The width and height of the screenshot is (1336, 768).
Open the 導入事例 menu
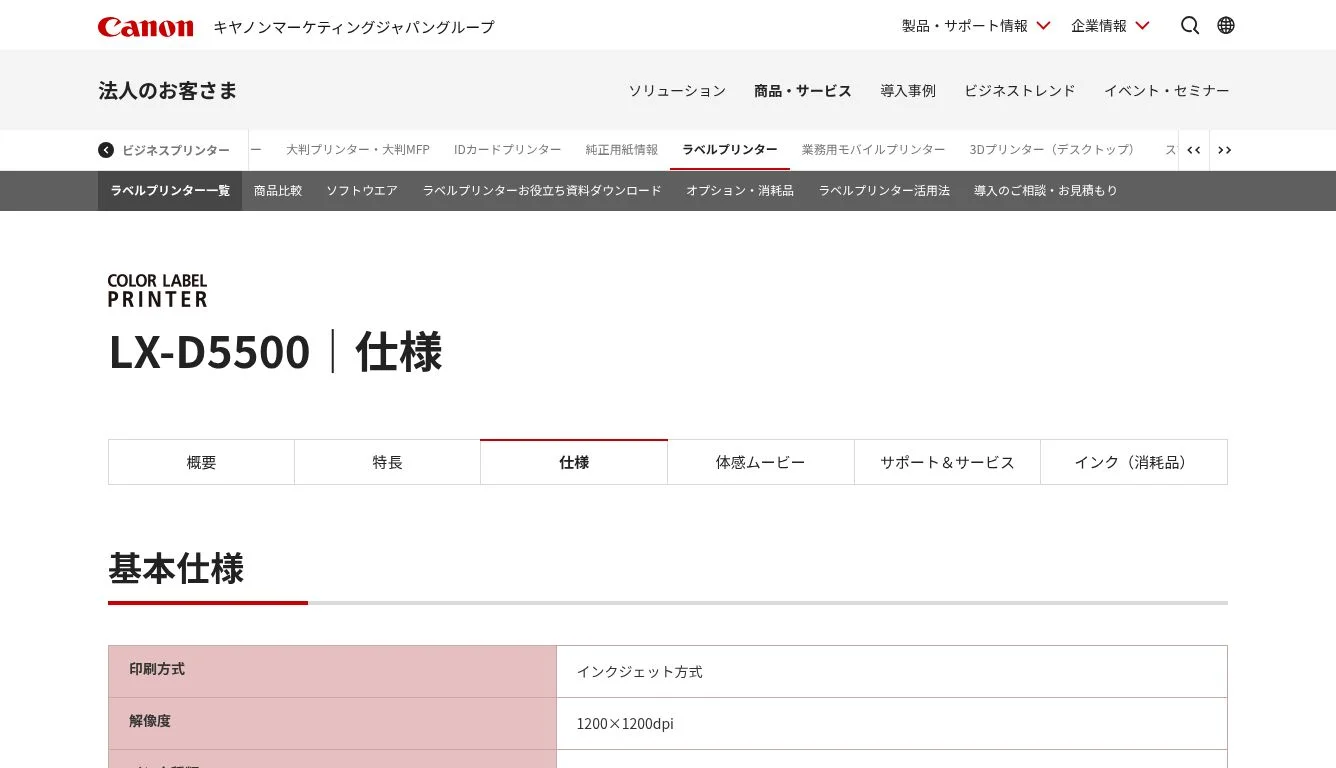(908, 90)
